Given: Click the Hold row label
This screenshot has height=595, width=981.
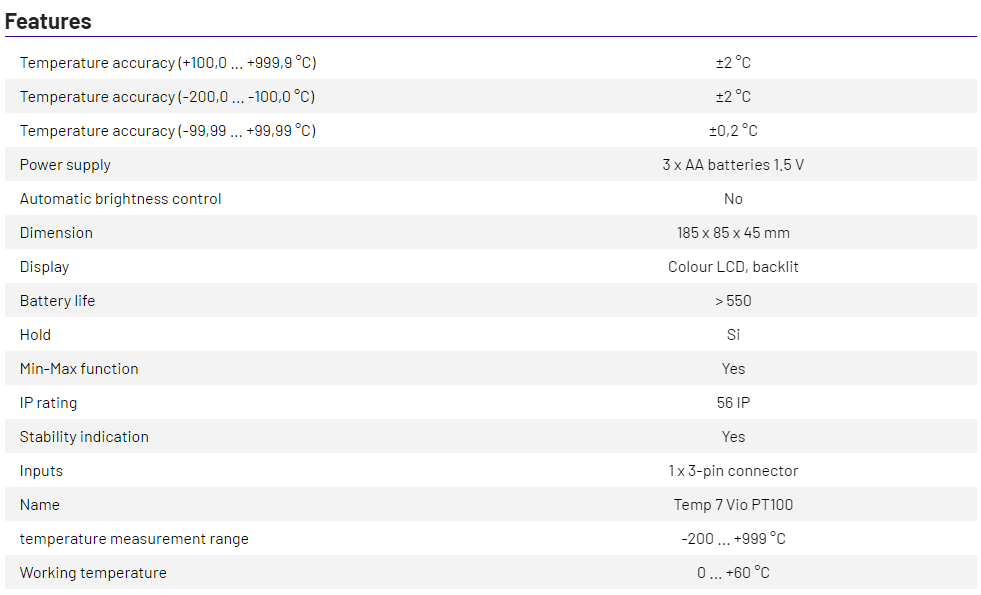Looking at the screenshot, I should (35, 335).
